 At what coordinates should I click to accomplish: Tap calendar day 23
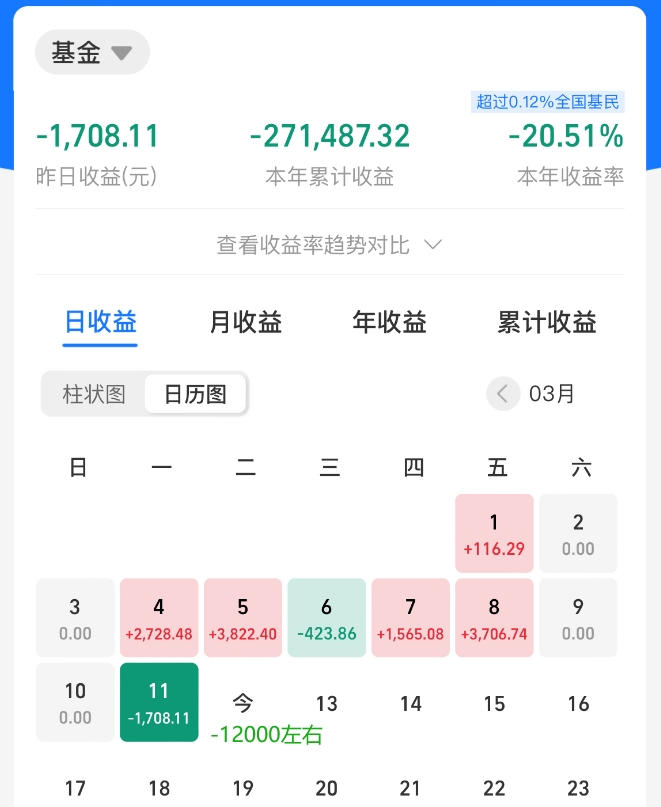click(x=578, y=788)
